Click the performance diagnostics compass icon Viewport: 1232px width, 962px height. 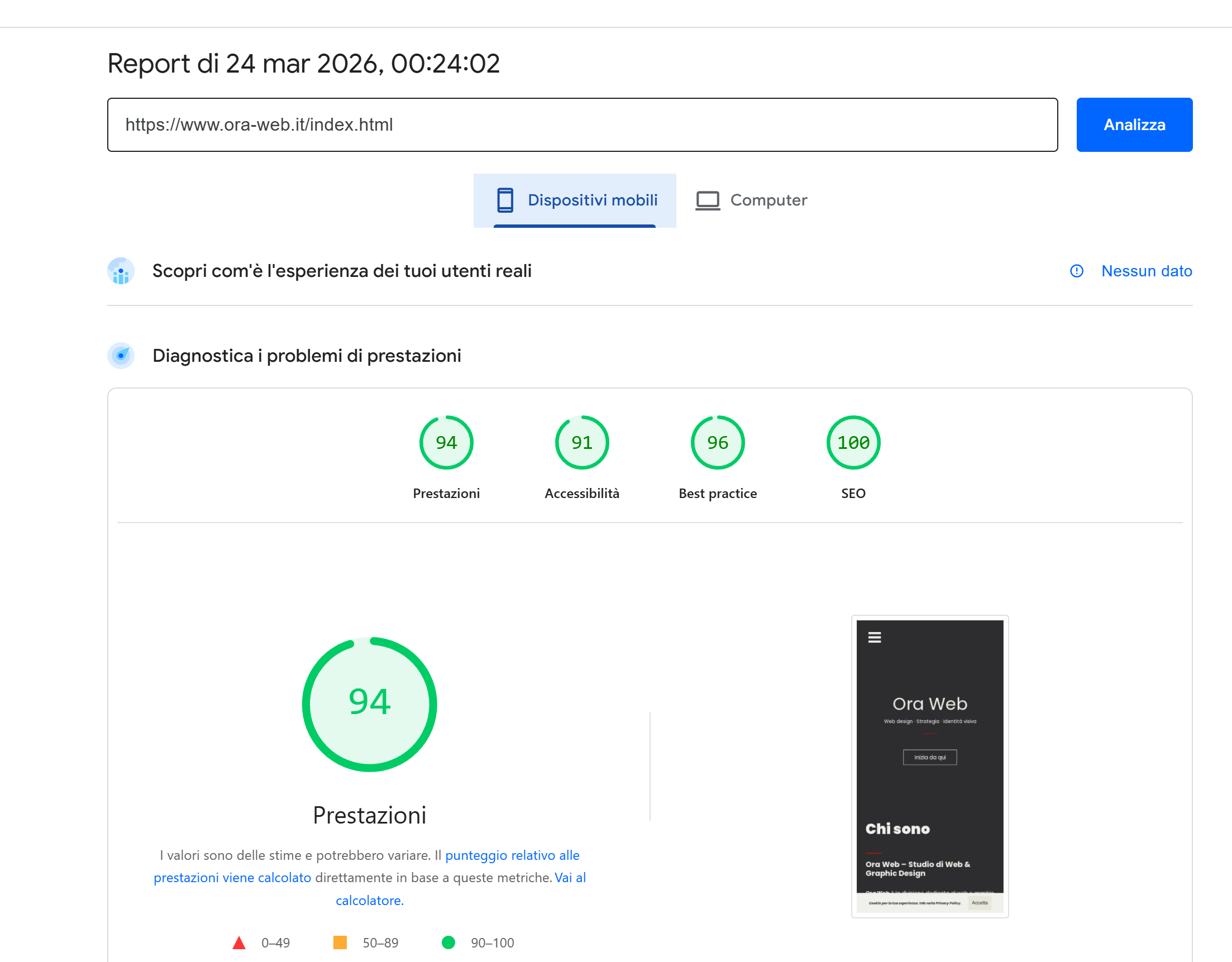click(121, 356)
